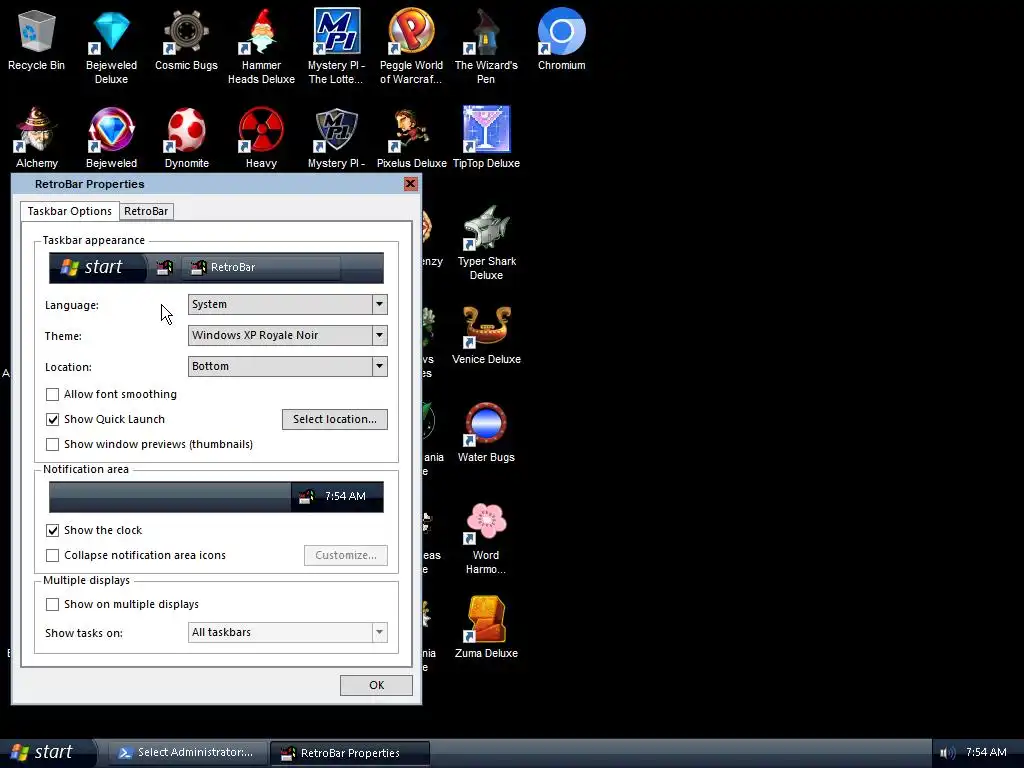Screen dimensions: 1024x768
Task: Click RetroBar tray icon in notification preview
Action: [306, 496]
